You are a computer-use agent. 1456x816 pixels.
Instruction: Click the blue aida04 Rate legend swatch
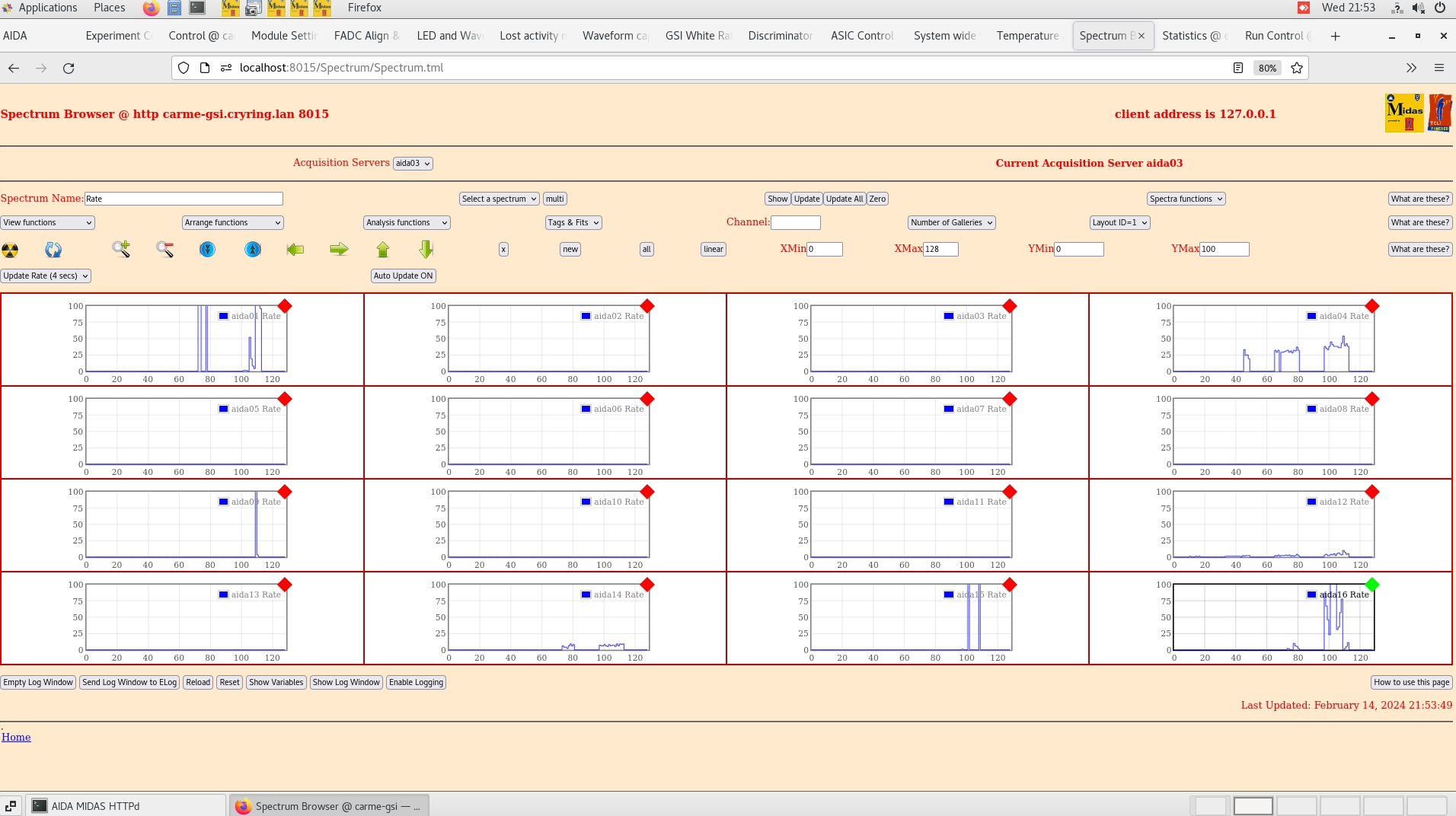(x=1311, y=316)
